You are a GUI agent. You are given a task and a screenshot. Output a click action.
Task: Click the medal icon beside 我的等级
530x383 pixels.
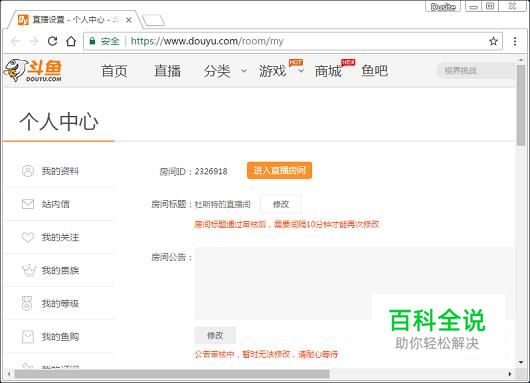point(27,303)
